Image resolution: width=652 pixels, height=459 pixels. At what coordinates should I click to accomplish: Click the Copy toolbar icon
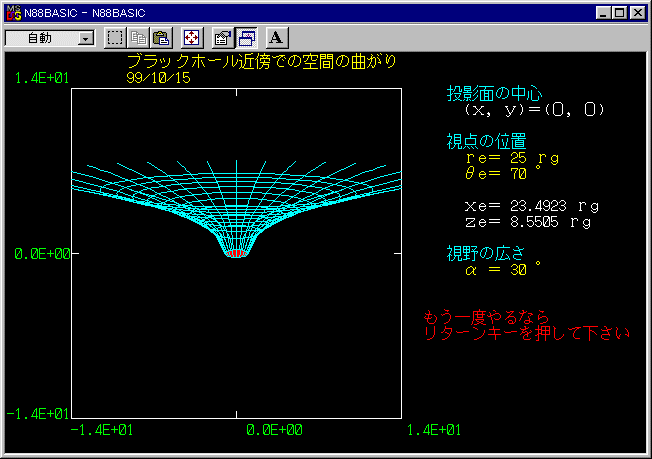138,38
